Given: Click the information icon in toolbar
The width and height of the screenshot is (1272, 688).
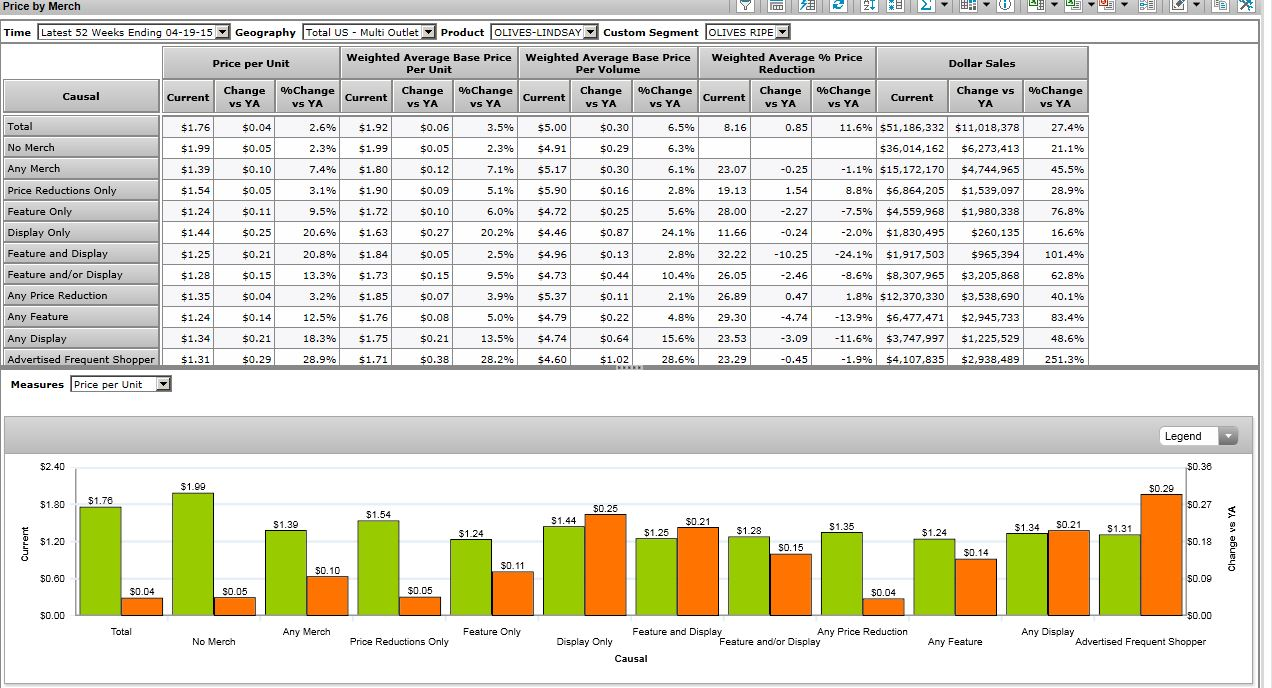Looking at the screenshot, I should click(1005, 6).
